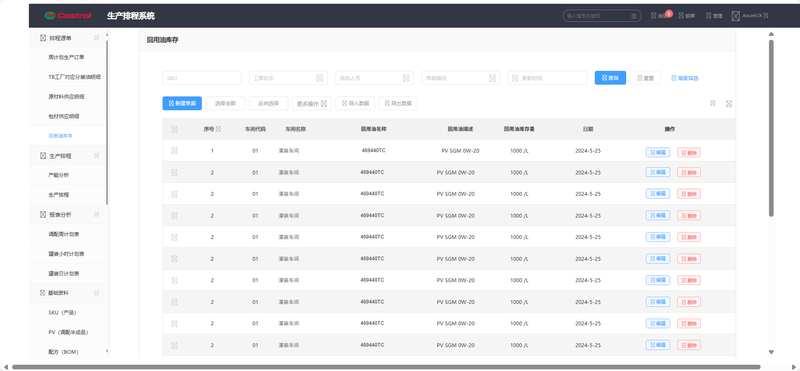The width and height of the screenshot is (800, 371).
Task: Open 原材料供应明细 in the sidebar
Action: click(66, 96)
